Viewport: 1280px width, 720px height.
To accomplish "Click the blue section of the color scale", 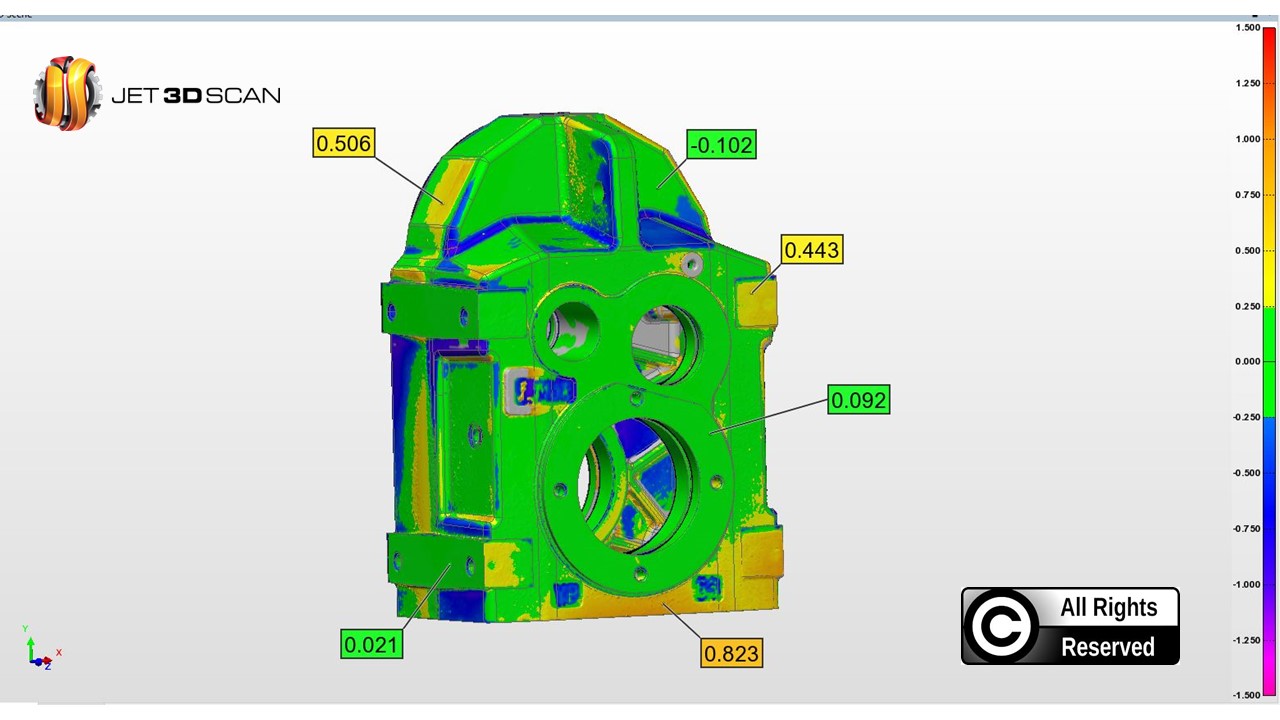I will (1268, 470).
